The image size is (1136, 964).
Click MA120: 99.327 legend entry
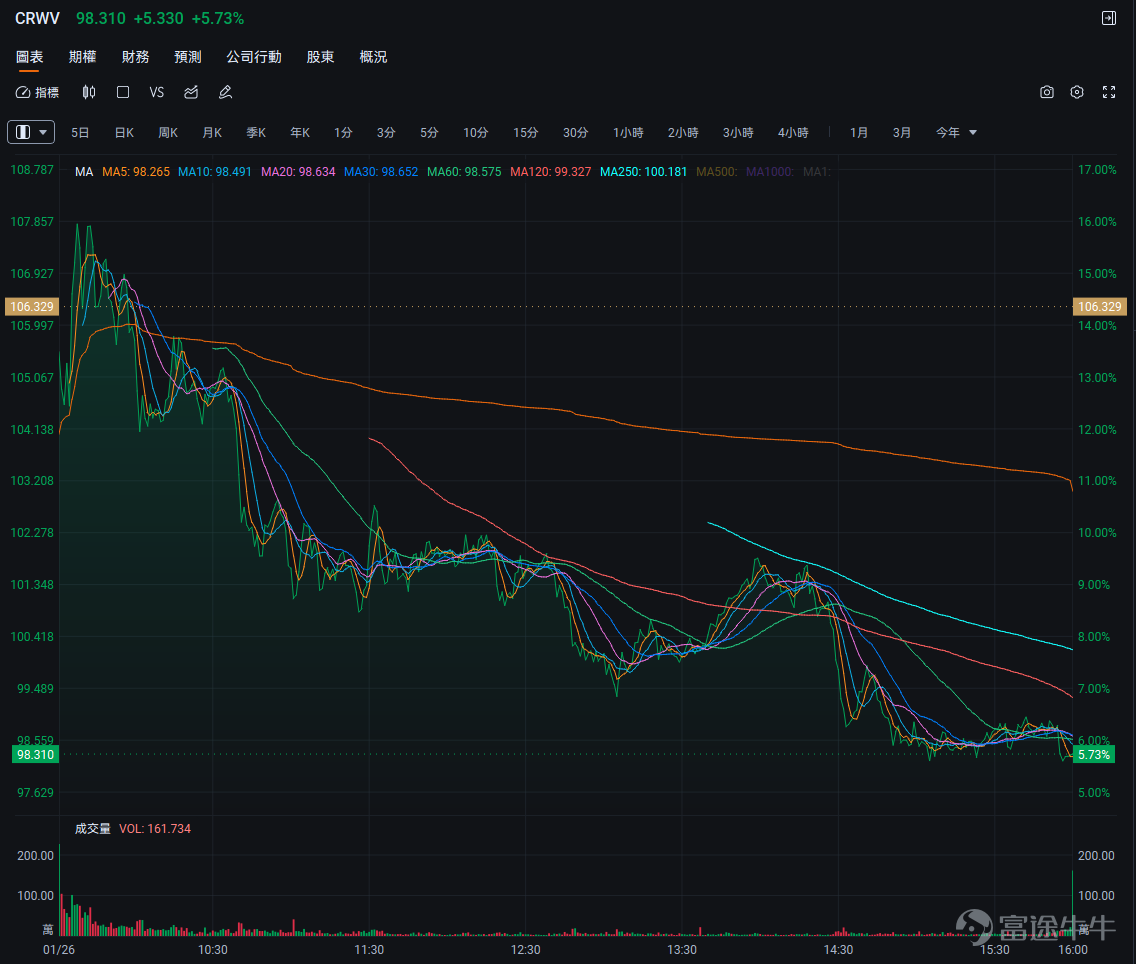pos(550,172)
